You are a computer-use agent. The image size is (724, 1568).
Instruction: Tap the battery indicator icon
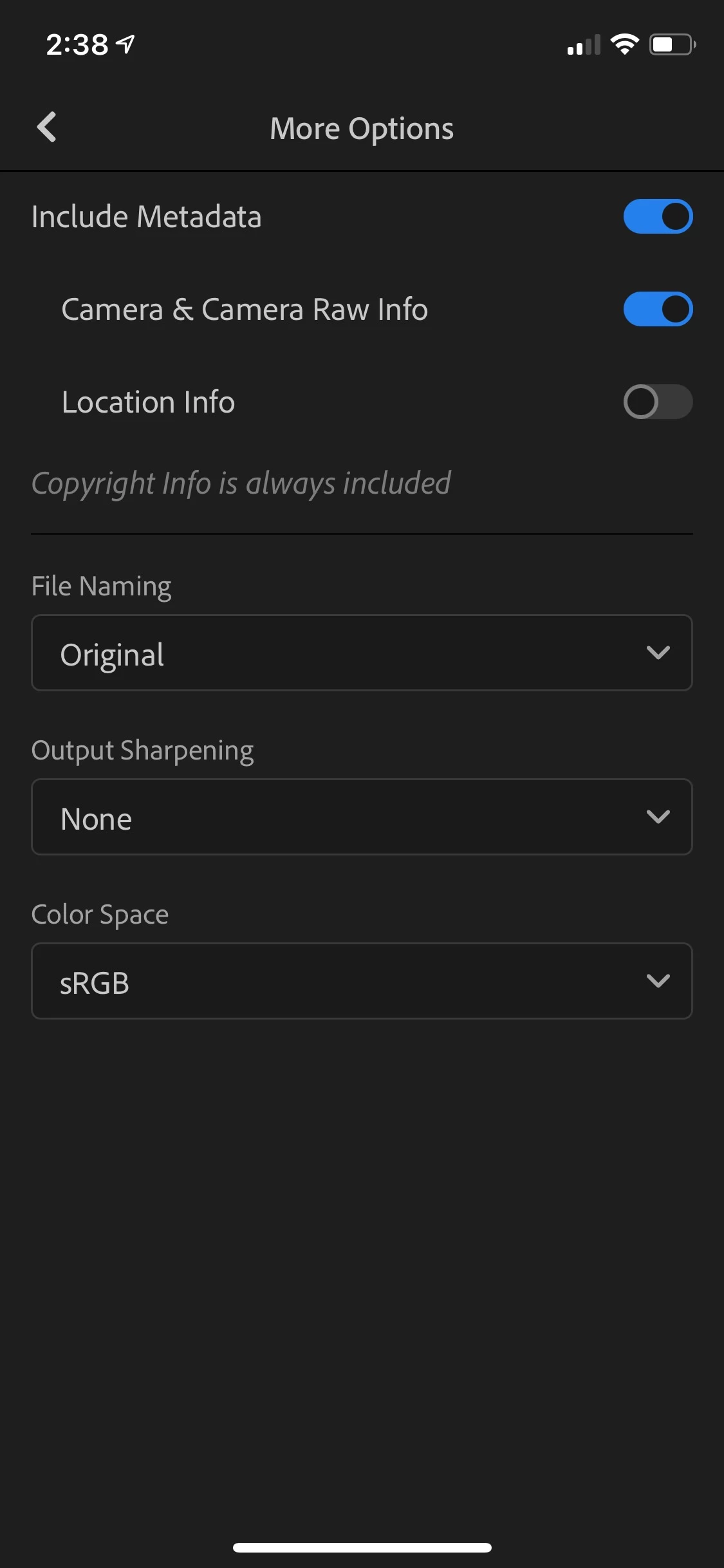673,44
